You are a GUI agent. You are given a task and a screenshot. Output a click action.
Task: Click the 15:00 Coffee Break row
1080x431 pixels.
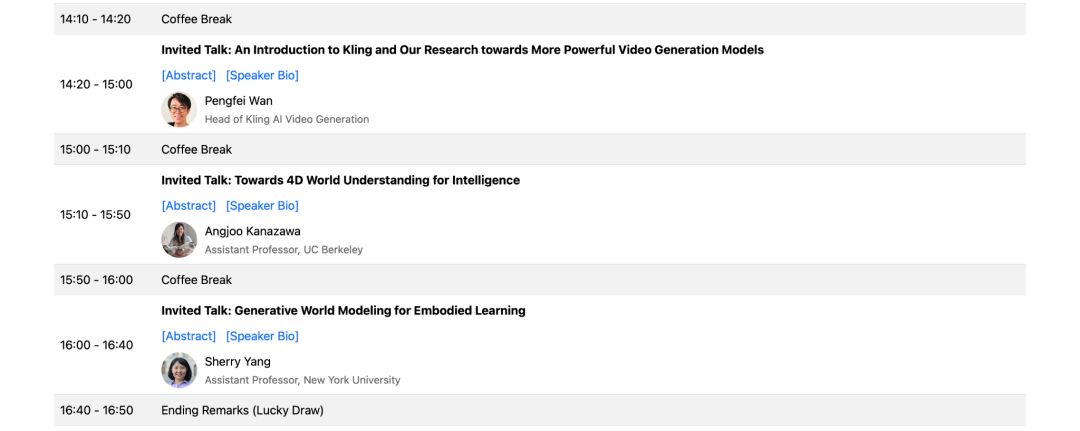[x=540, y=149]
